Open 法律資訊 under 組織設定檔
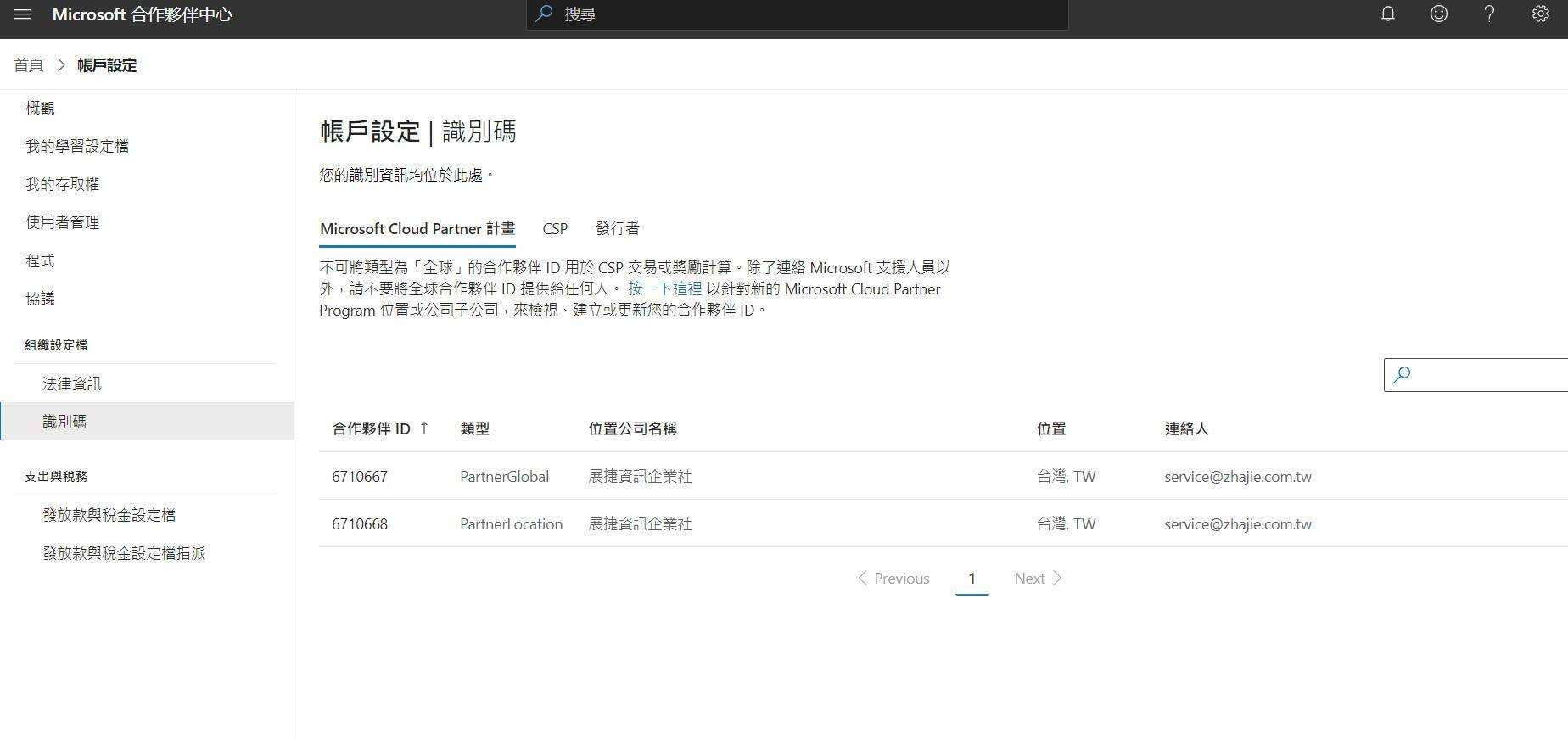Screen dimensions: 1568x739 pyautogui.click(x=71, y=383)
